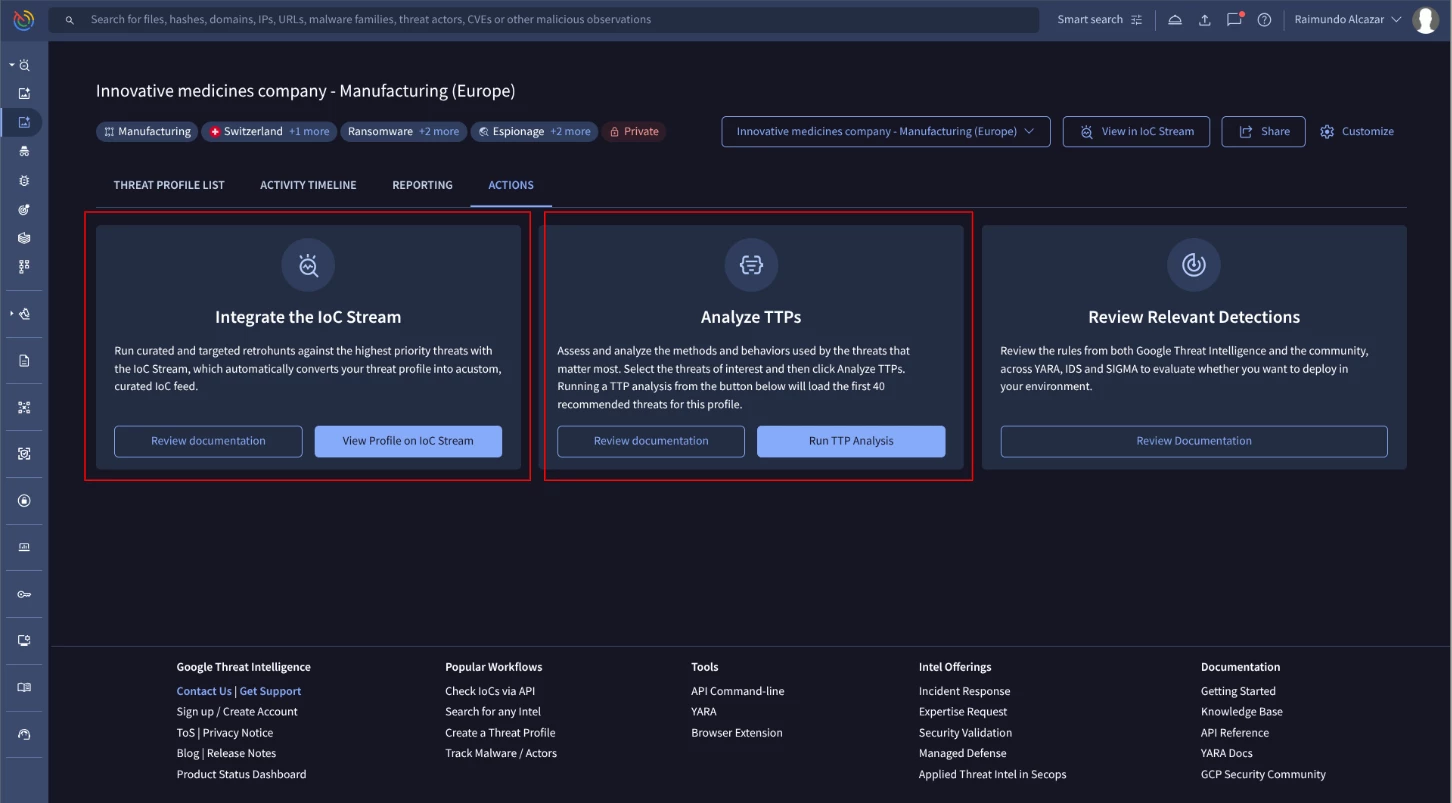Open GCP Security Community link
The image size is (1452, 803).
click(1263, 774)
